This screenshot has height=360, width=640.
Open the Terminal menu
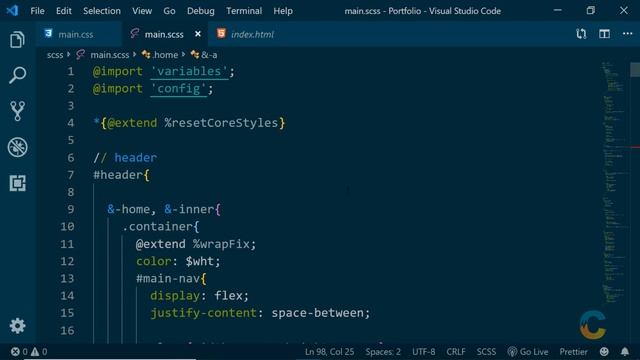[x=244, y=11]
